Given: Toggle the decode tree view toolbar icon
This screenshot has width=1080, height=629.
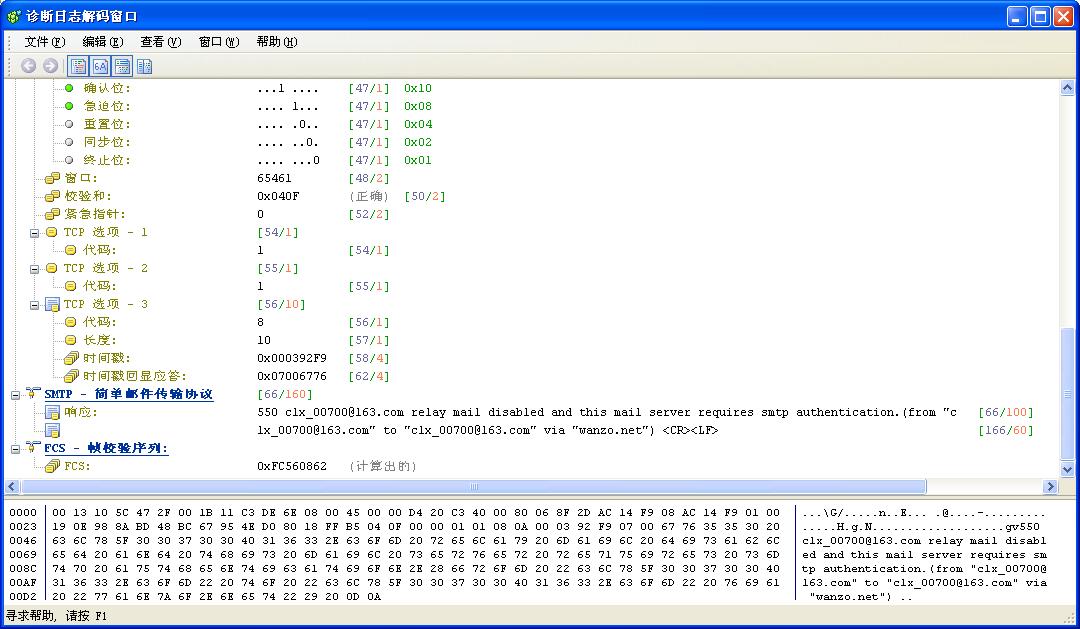Looking at the screenshot, I should coord(78,66).
